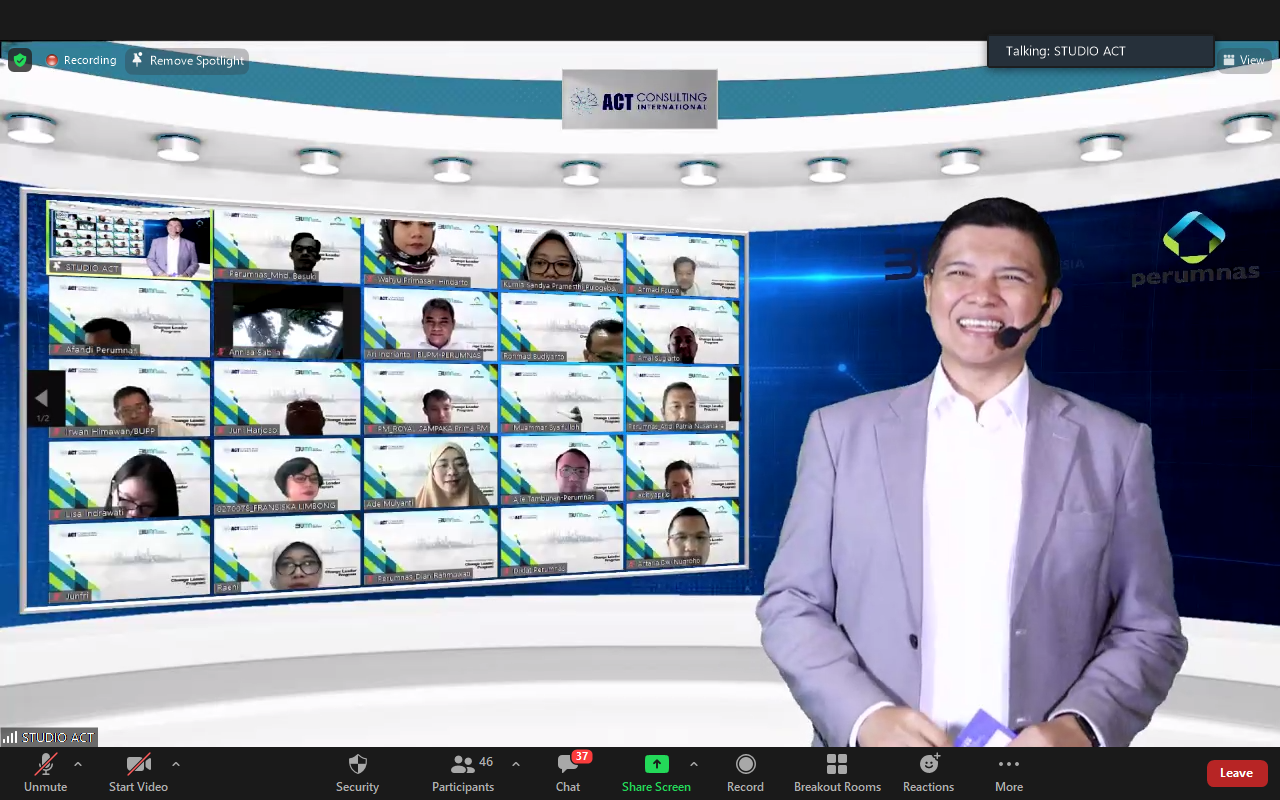Expand audio options caret beside Unmute

[x=78, y=764]
